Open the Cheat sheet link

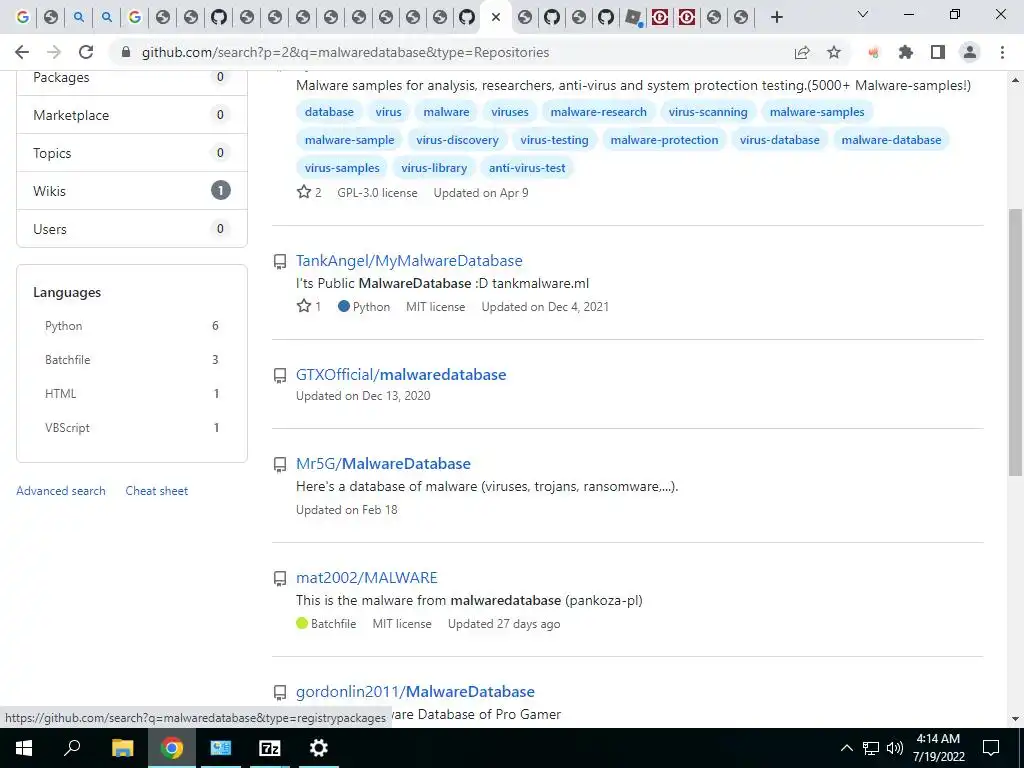(x=157, y=490)
